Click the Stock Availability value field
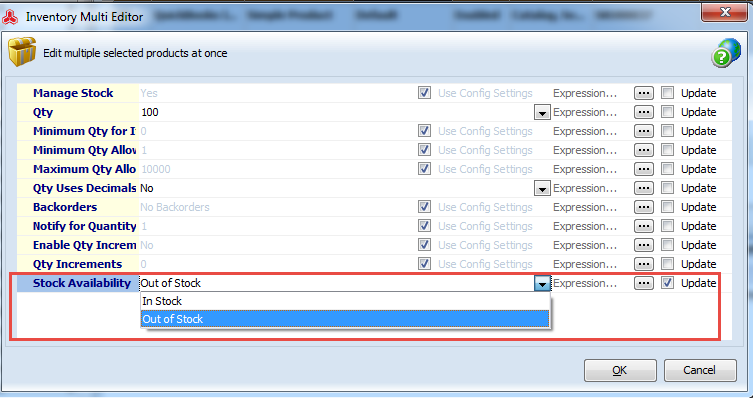The height and width of the screenshot is (398, 753). [x=336, y=283]
